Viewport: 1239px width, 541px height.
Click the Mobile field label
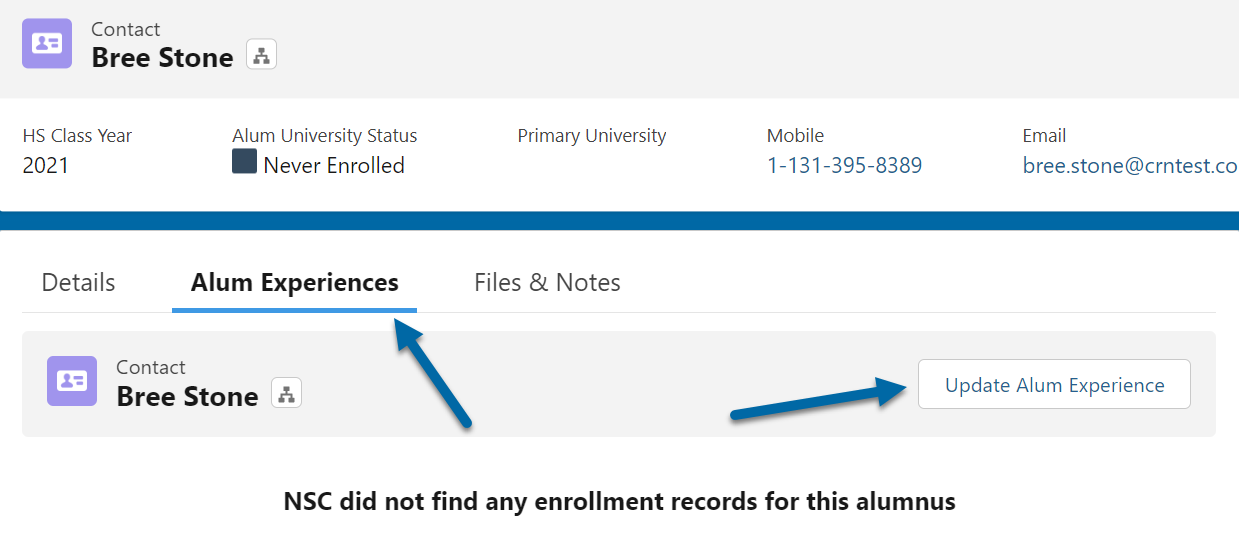796,136
